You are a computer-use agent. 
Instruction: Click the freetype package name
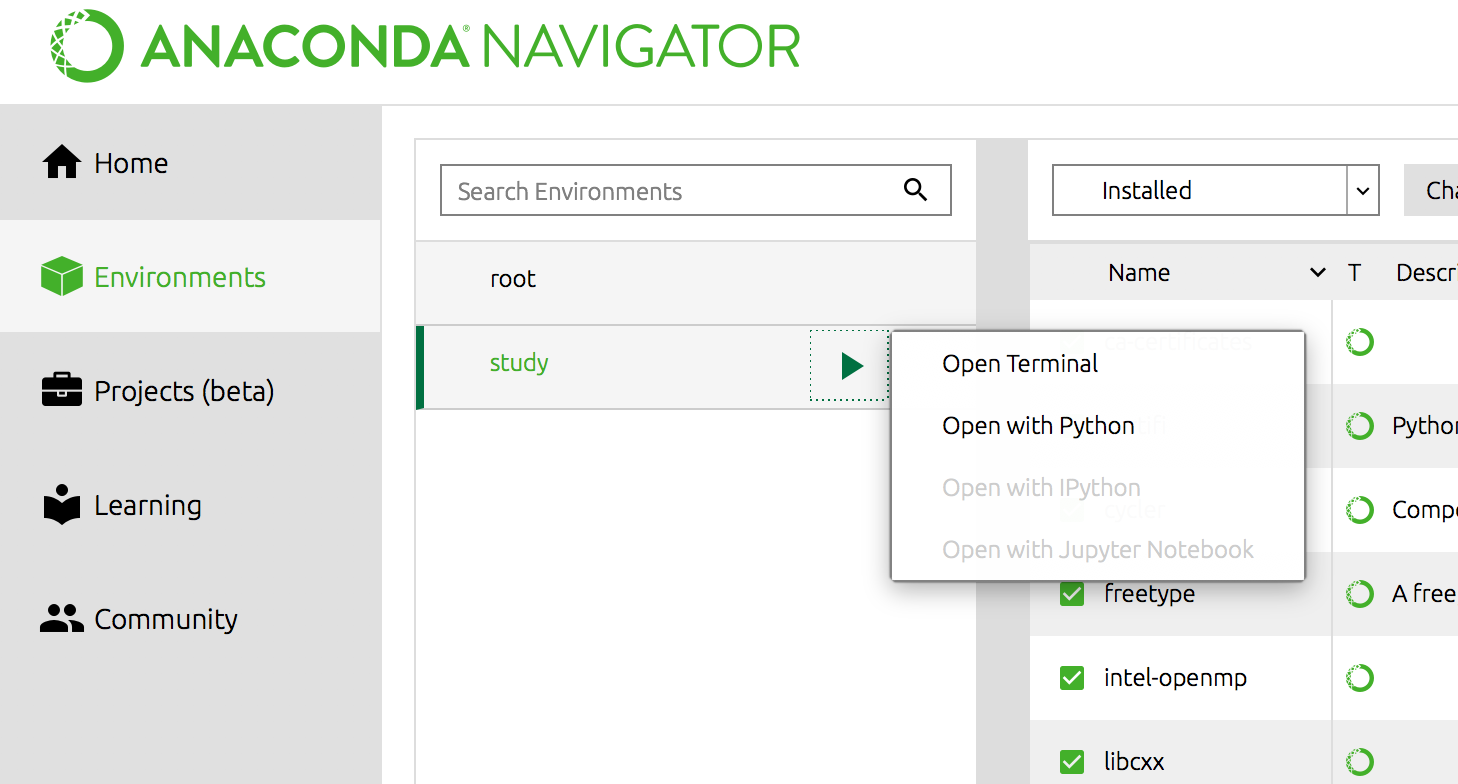click(x=1149, y=594)
